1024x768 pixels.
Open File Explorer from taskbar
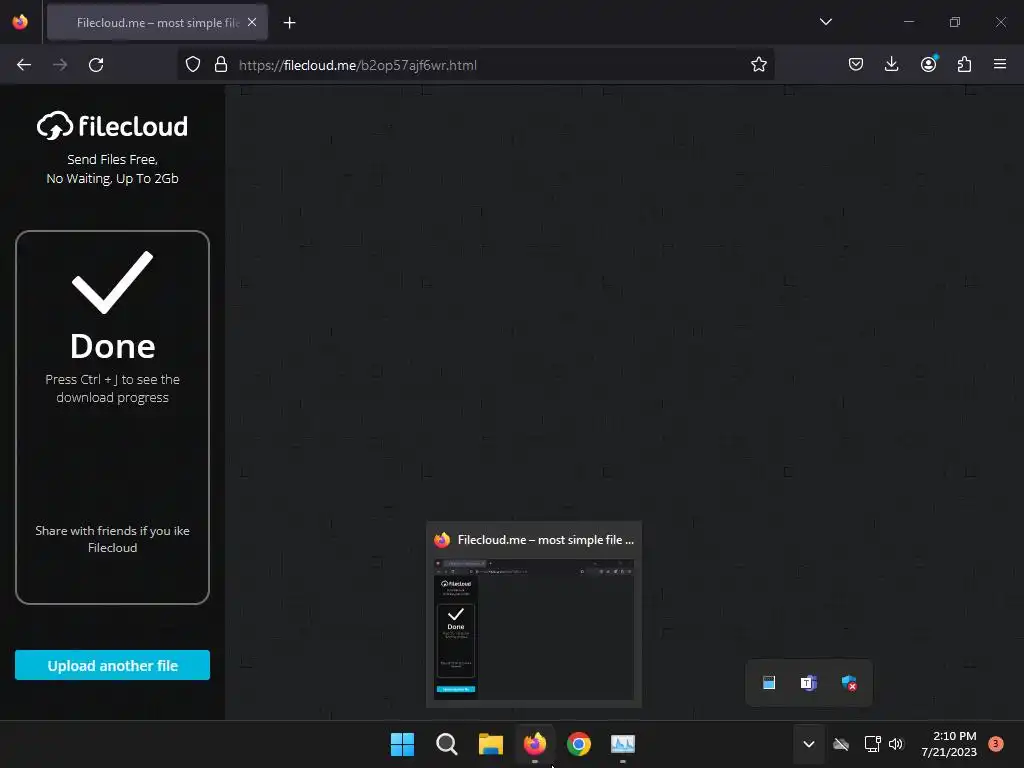point(490,744)
